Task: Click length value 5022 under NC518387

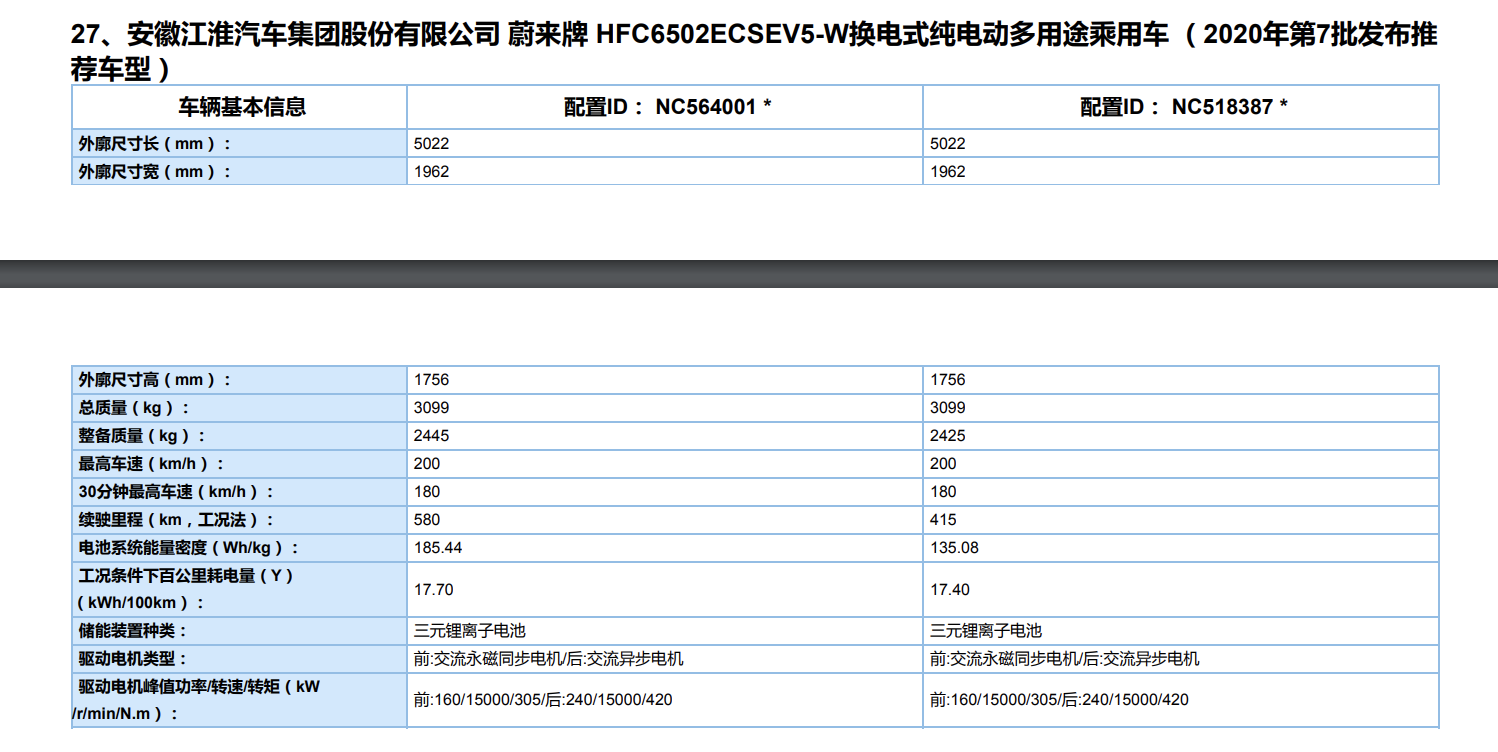Action: tap(948, 144)
